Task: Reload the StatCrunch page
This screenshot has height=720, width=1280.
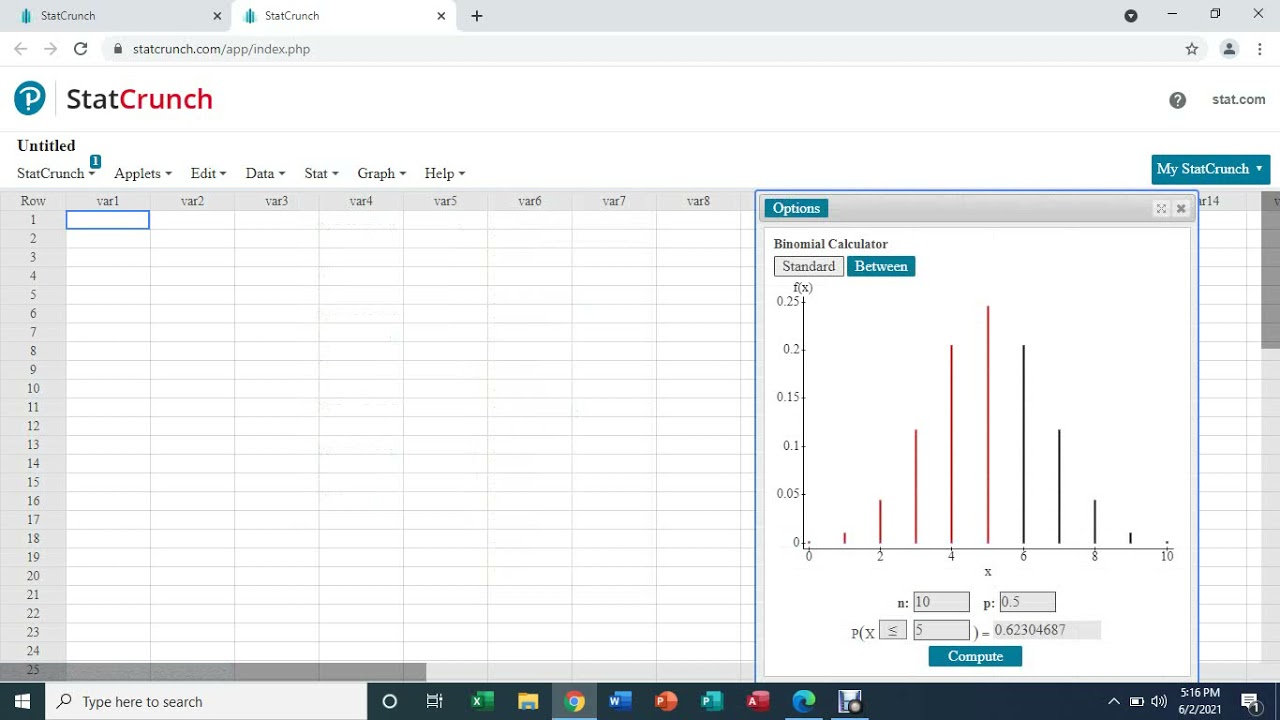Action: 81,48
